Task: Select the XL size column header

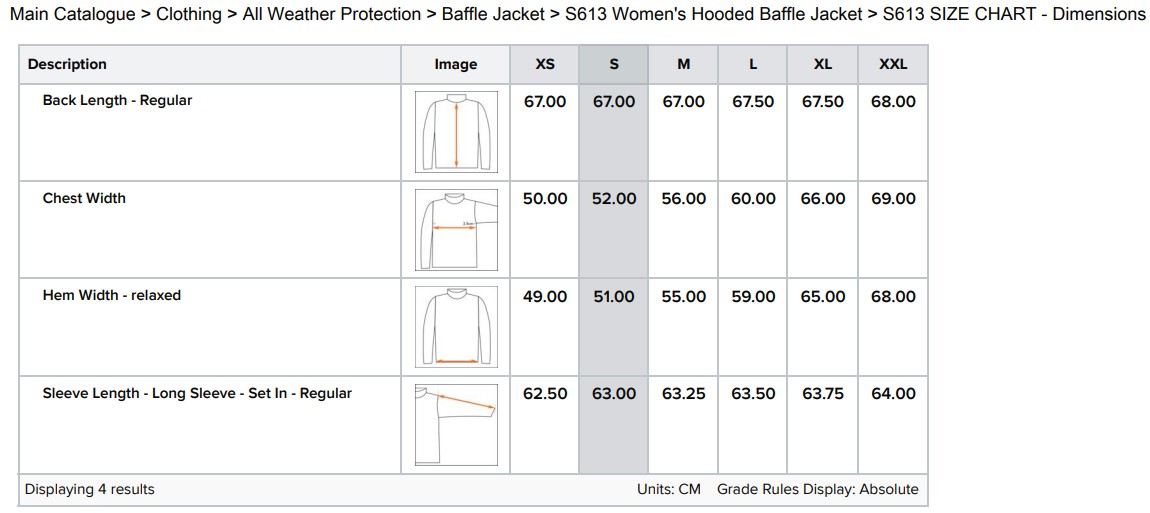Action: (x=823, y=65)
